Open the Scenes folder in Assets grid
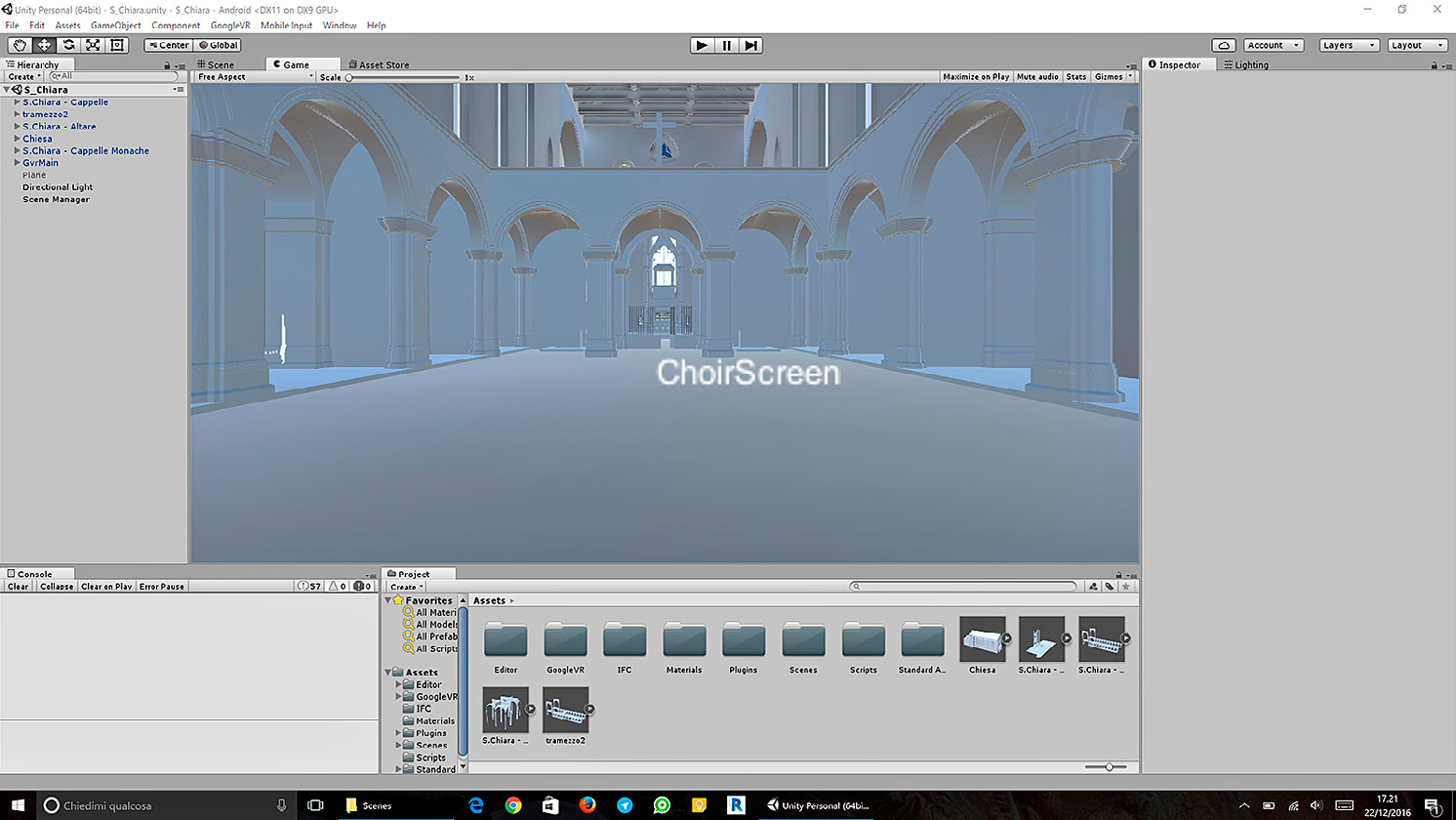This screenshot has width=1456, height=820. point(803,639)
